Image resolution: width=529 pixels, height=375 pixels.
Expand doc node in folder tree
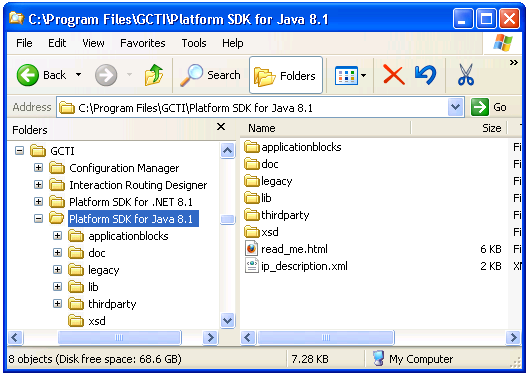click(57, 252)
